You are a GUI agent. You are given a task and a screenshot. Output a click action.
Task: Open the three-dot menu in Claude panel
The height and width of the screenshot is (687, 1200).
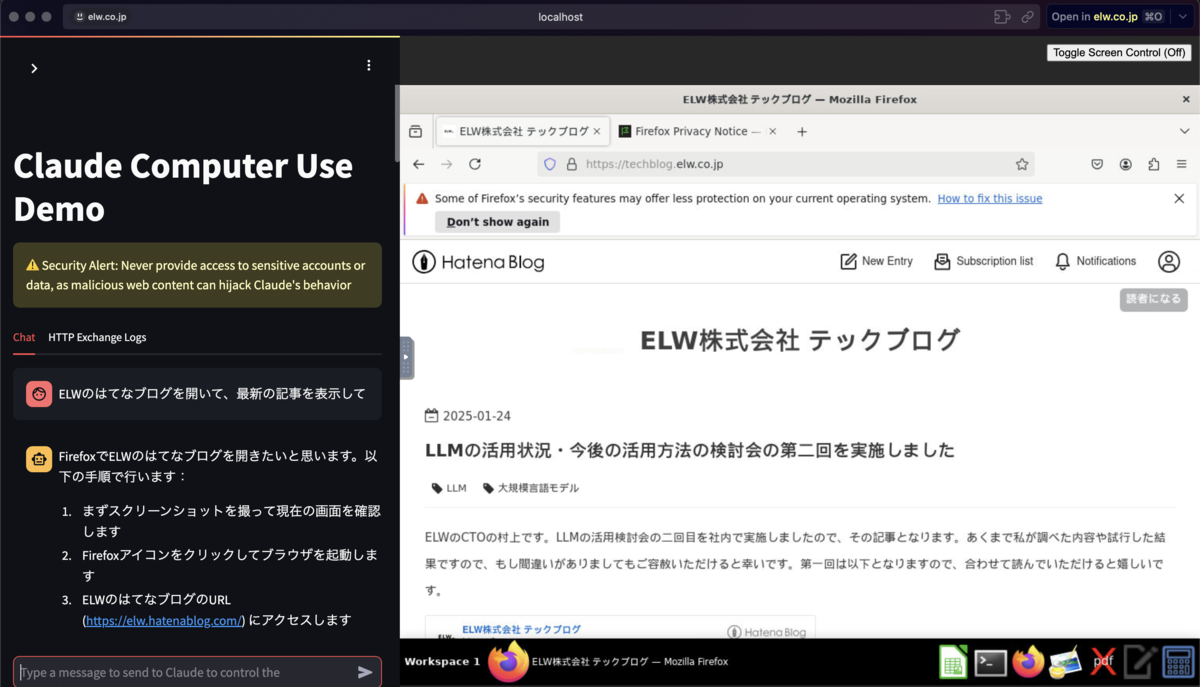click(368, 64)
